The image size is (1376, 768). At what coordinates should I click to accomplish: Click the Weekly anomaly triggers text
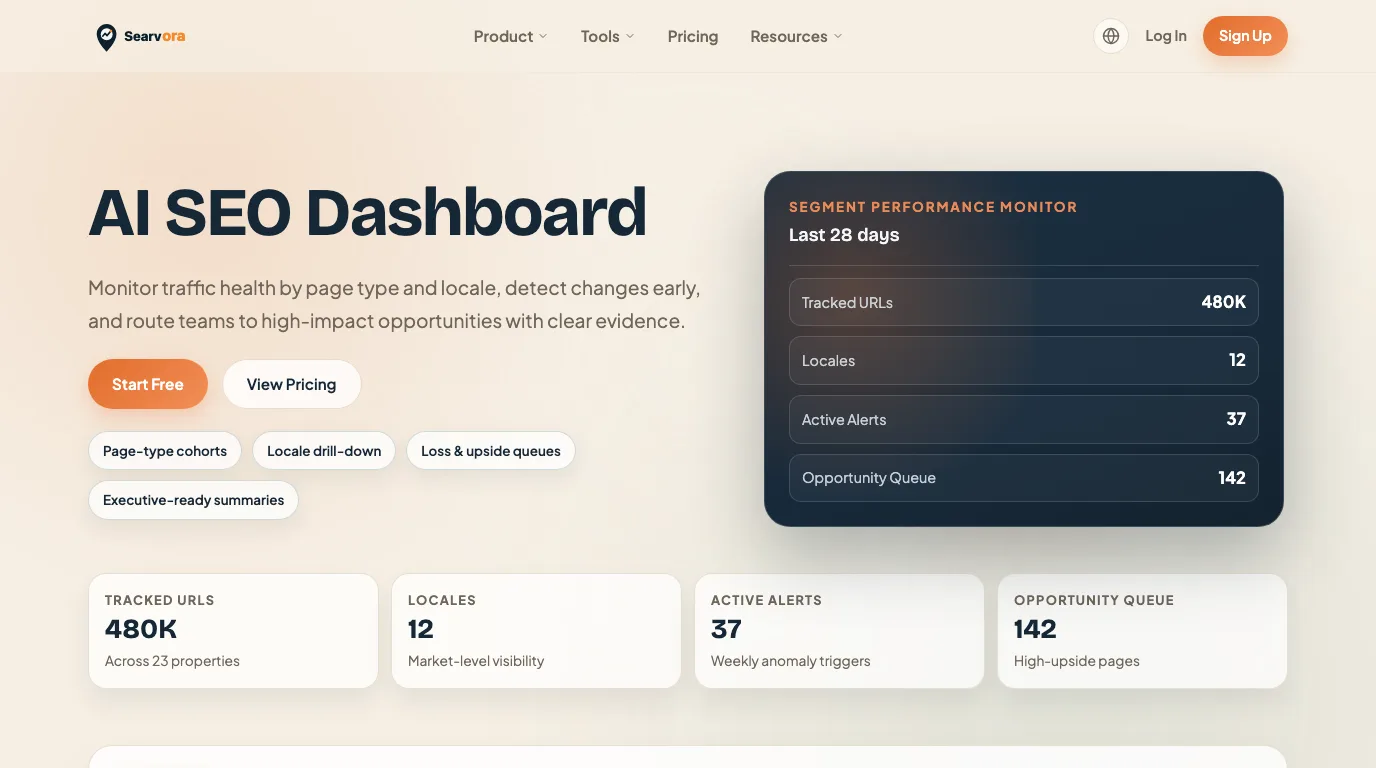[x=791, y=661]
